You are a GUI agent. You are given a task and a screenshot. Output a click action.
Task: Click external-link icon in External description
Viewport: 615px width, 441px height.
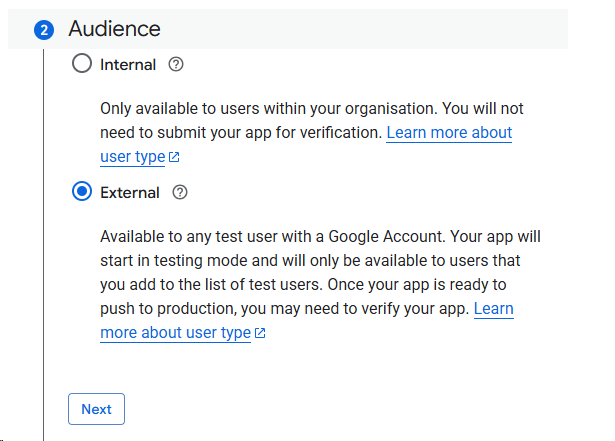pyautogui.click(x=260, y=334)
